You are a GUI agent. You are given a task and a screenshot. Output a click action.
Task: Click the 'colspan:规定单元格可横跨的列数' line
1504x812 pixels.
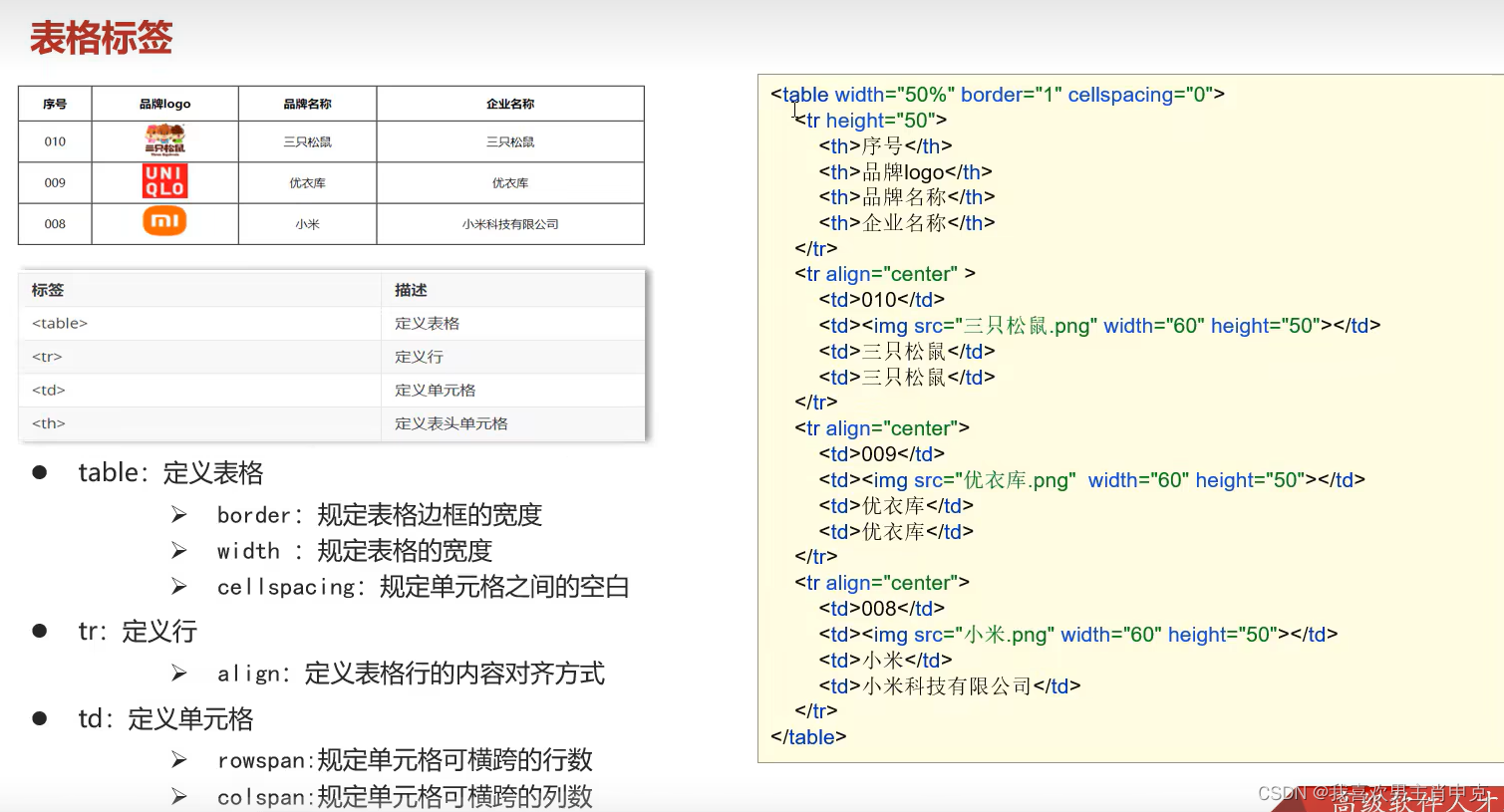405,796
